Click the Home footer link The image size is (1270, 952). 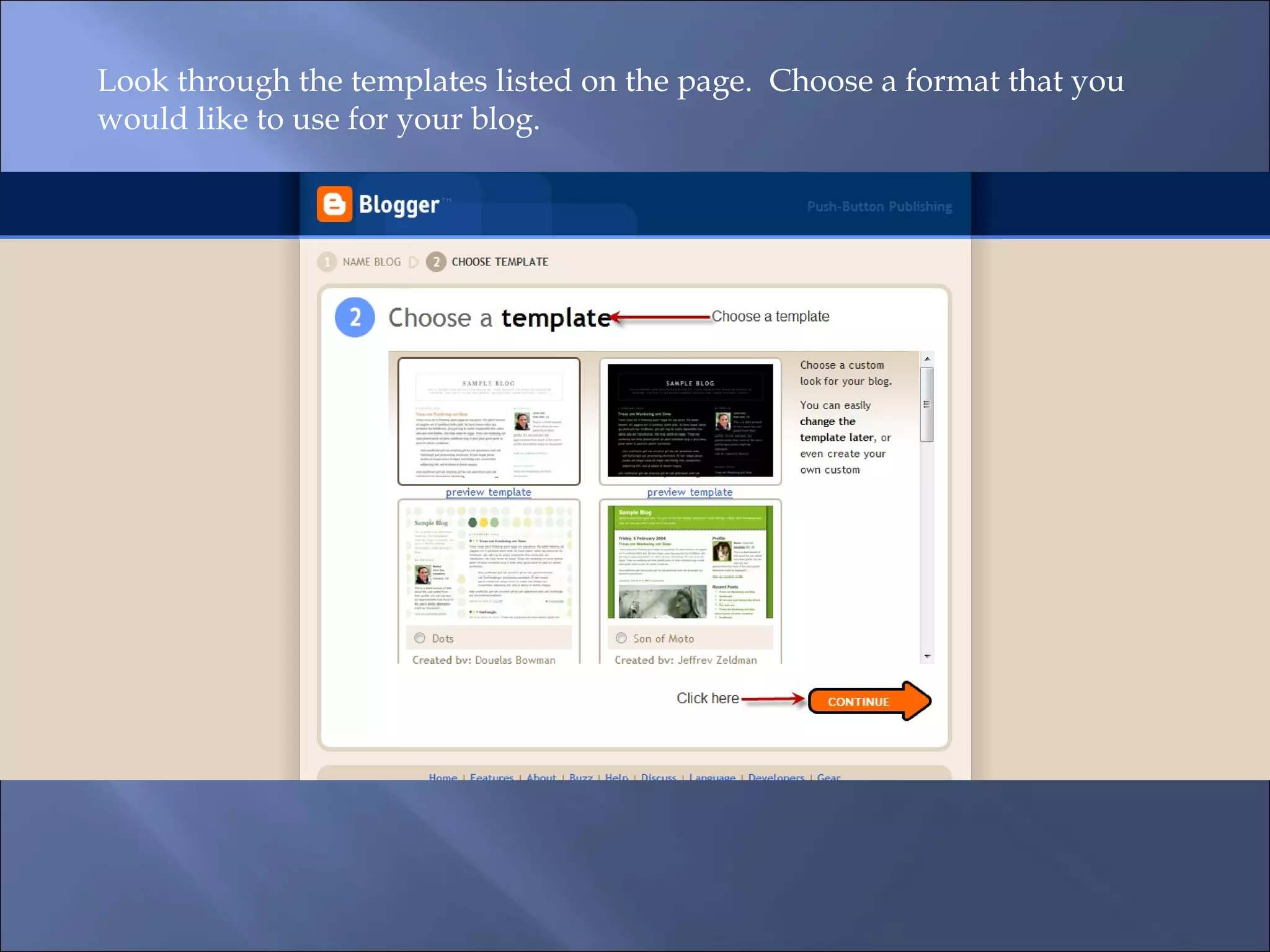coord(443,777)
